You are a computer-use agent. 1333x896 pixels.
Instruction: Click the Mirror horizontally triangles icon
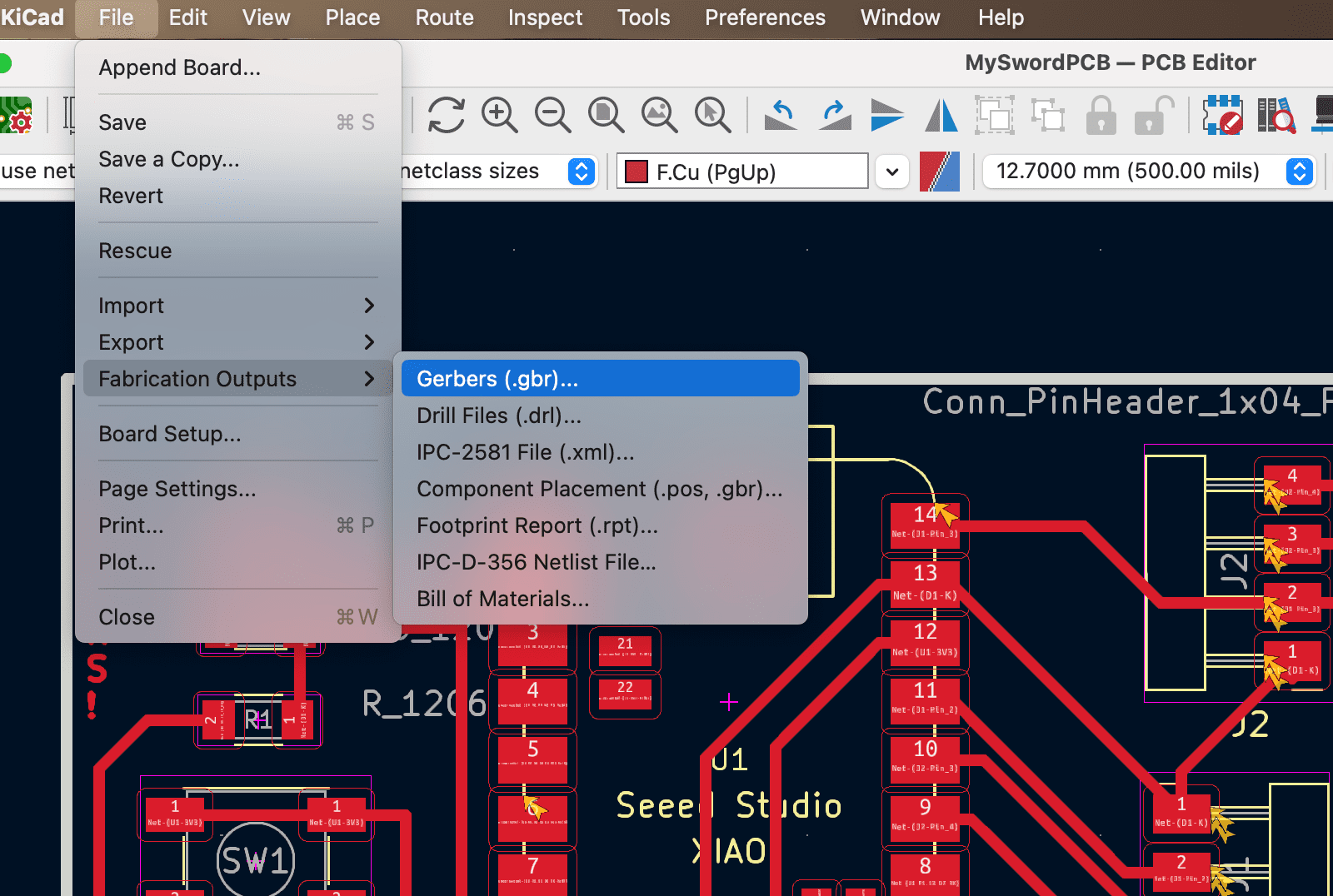pos(941,115)
